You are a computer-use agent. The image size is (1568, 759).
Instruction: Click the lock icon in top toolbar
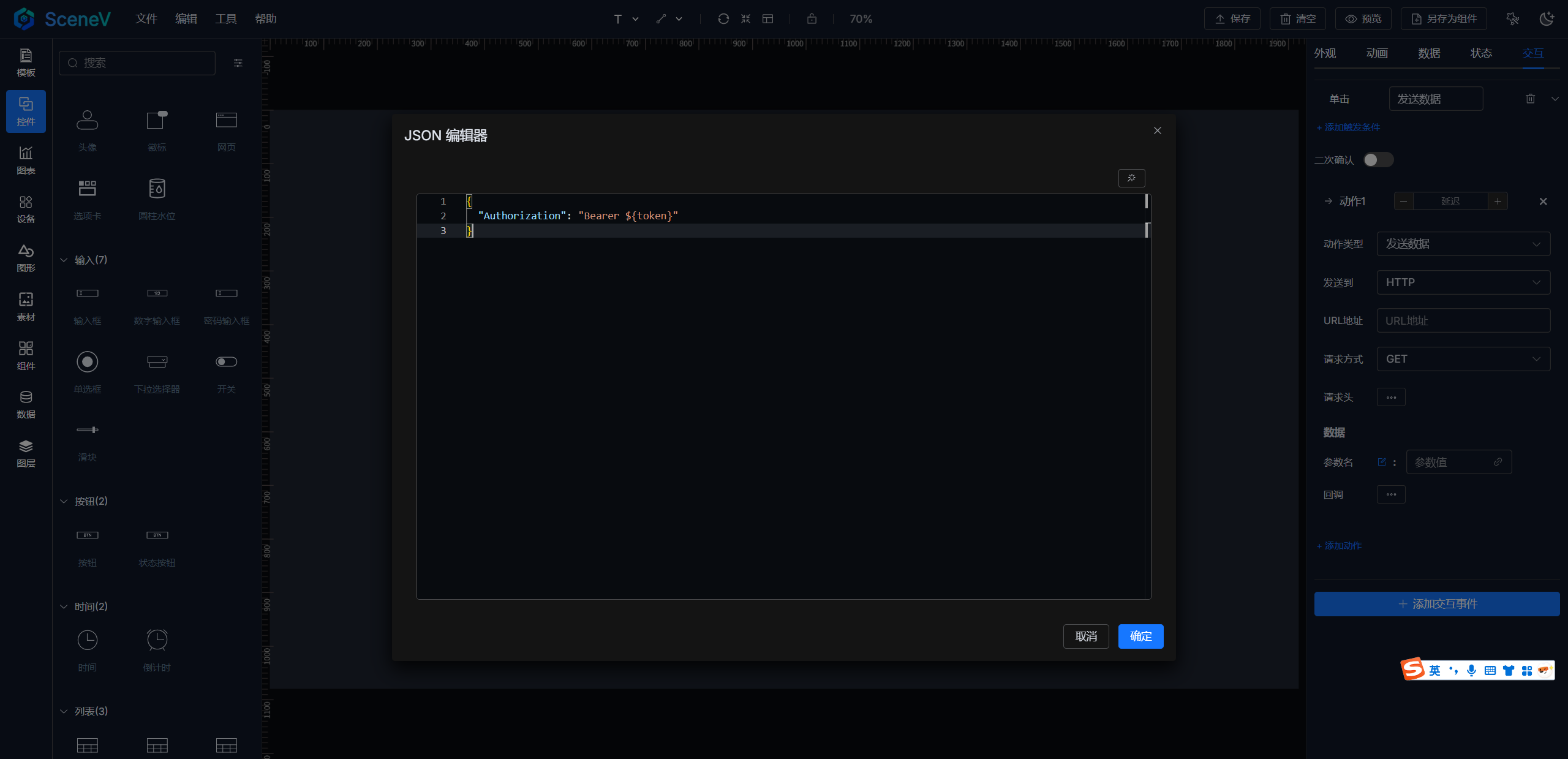click(x=812, y=19)
